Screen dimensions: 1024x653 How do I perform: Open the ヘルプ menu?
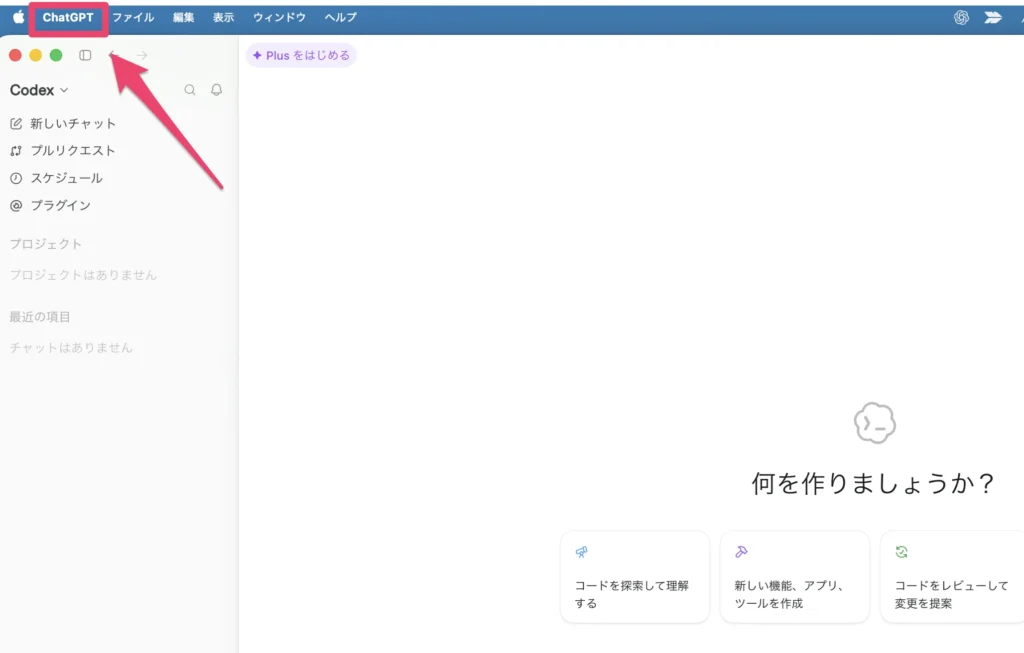pyautogui.click(x=341, y=18)
